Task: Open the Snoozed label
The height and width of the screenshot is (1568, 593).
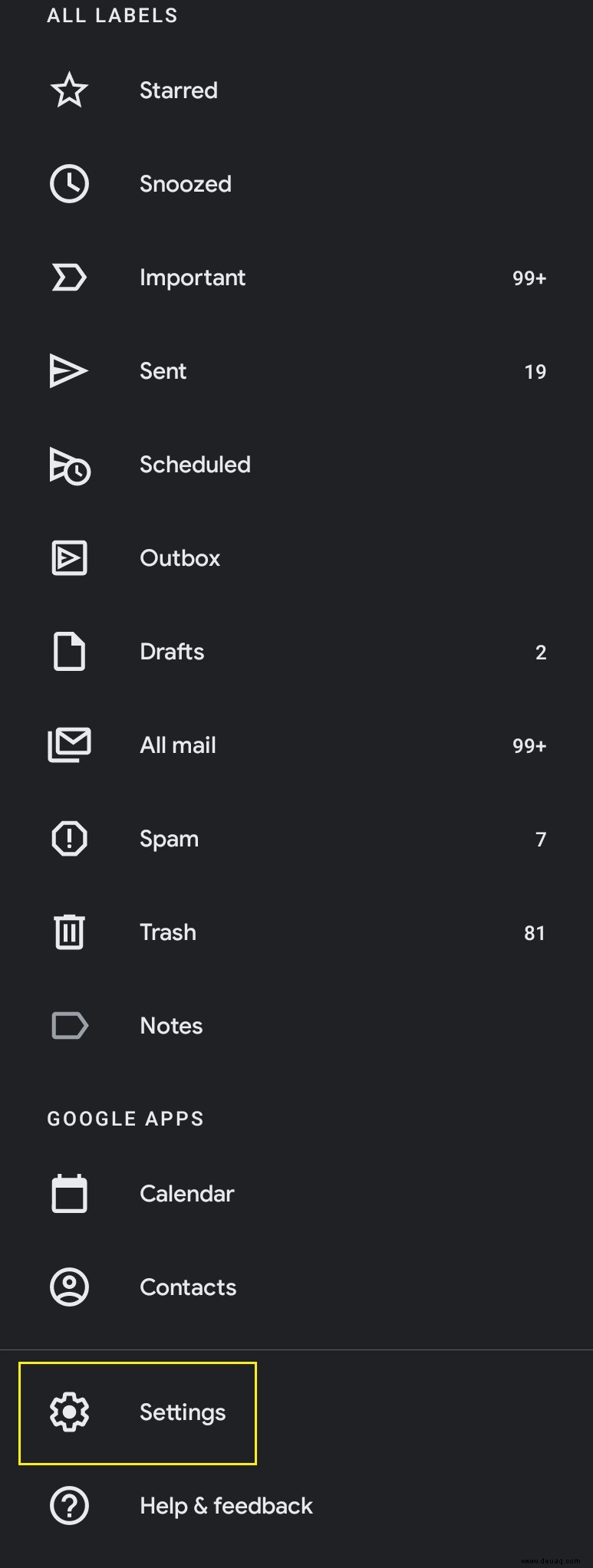Action: [x=296, y=184]
